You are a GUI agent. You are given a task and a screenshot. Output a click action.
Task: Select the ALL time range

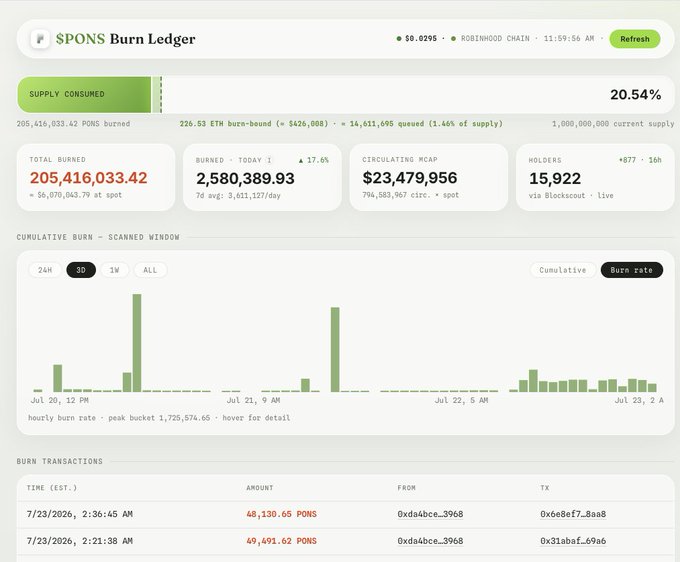click(x=150, y=270)
